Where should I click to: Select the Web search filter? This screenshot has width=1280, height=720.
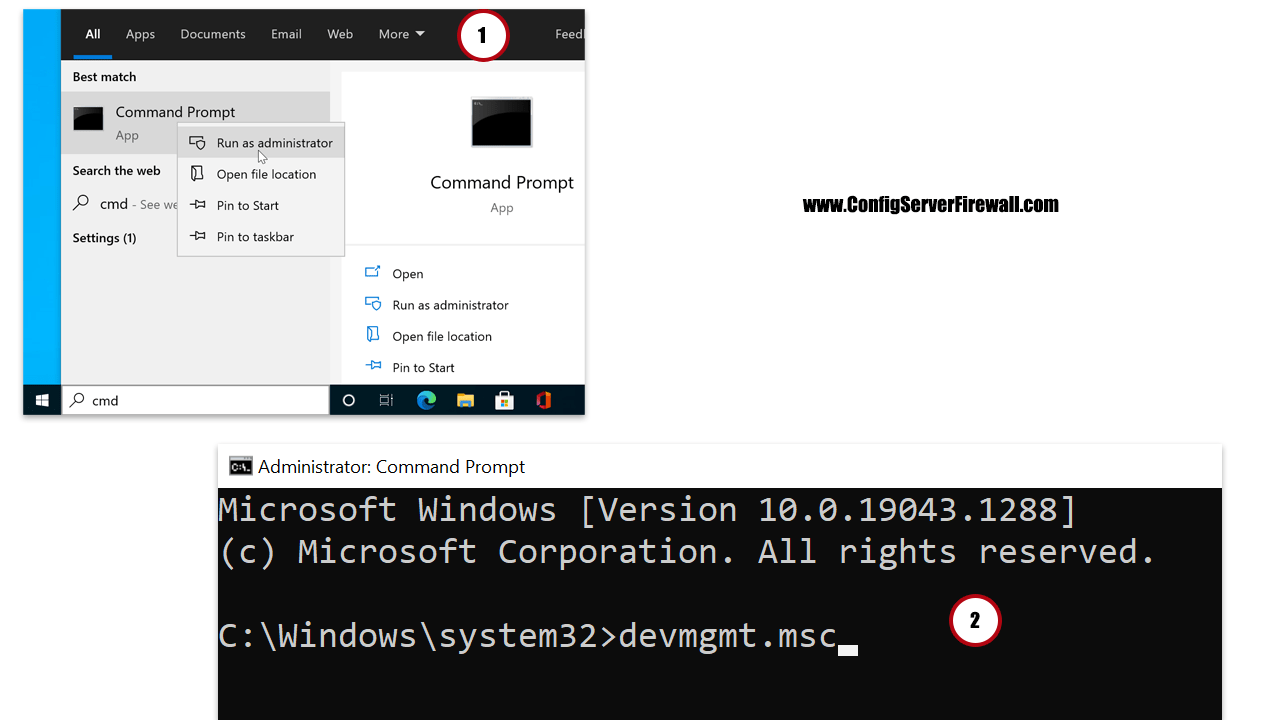(339, 34)
